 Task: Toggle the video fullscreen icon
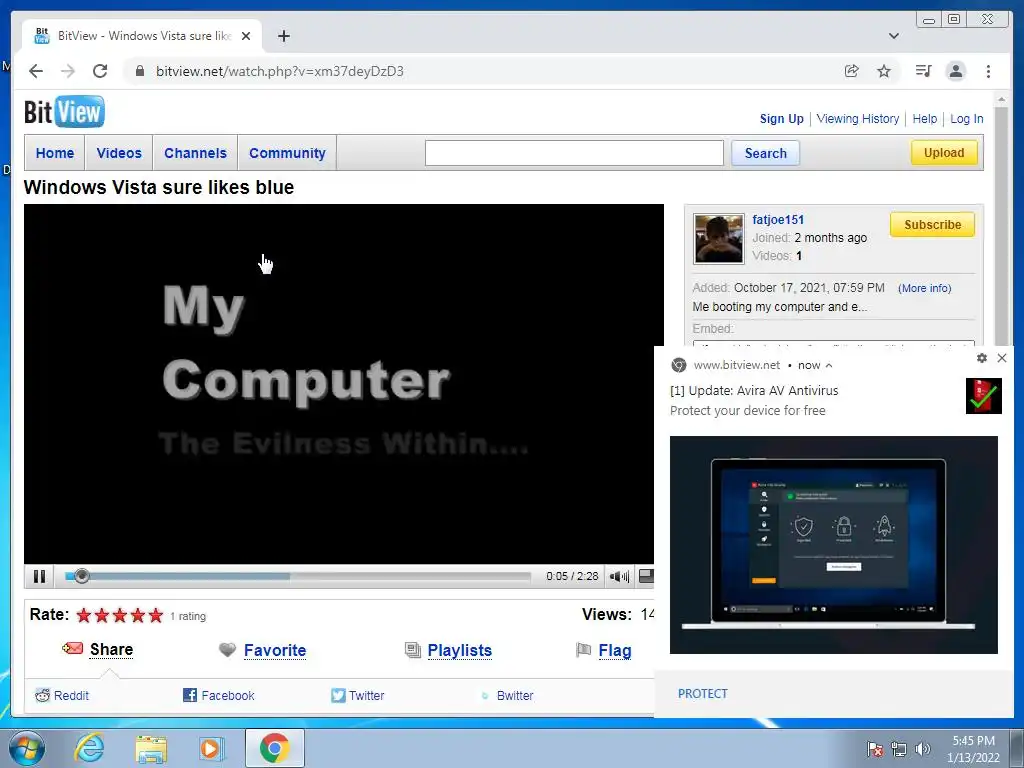click(646, 575)
